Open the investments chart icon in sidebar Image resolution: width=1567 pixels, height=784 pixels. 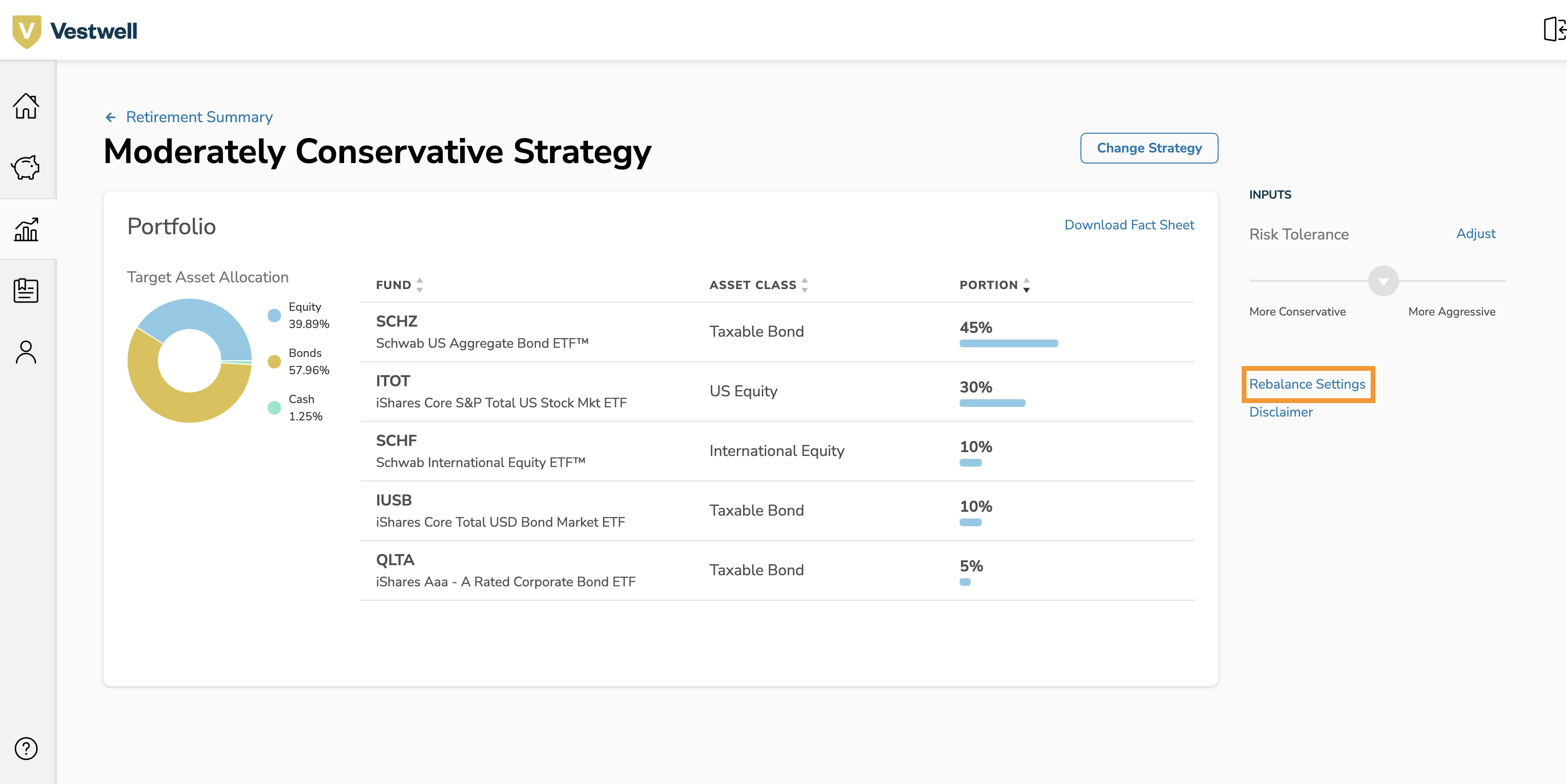tap(27, 230)
